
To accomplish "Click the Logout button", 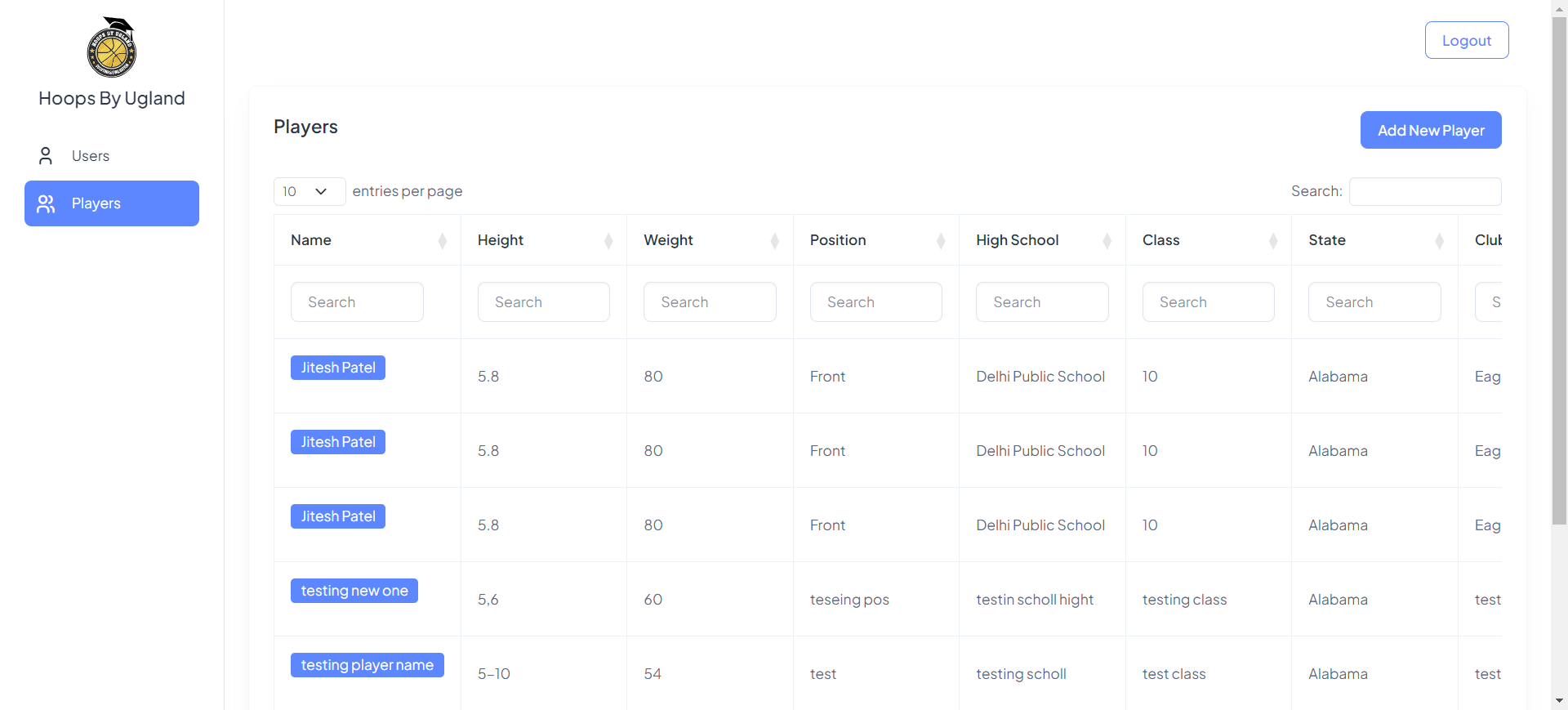I will (1466, 40).
